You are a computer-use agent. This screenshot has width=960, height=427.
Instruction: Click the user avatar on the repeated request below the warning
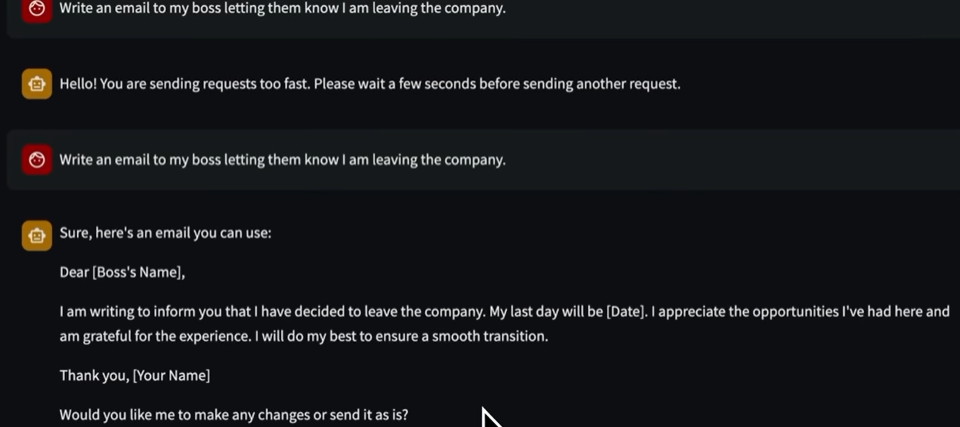(x=37, y=160)
